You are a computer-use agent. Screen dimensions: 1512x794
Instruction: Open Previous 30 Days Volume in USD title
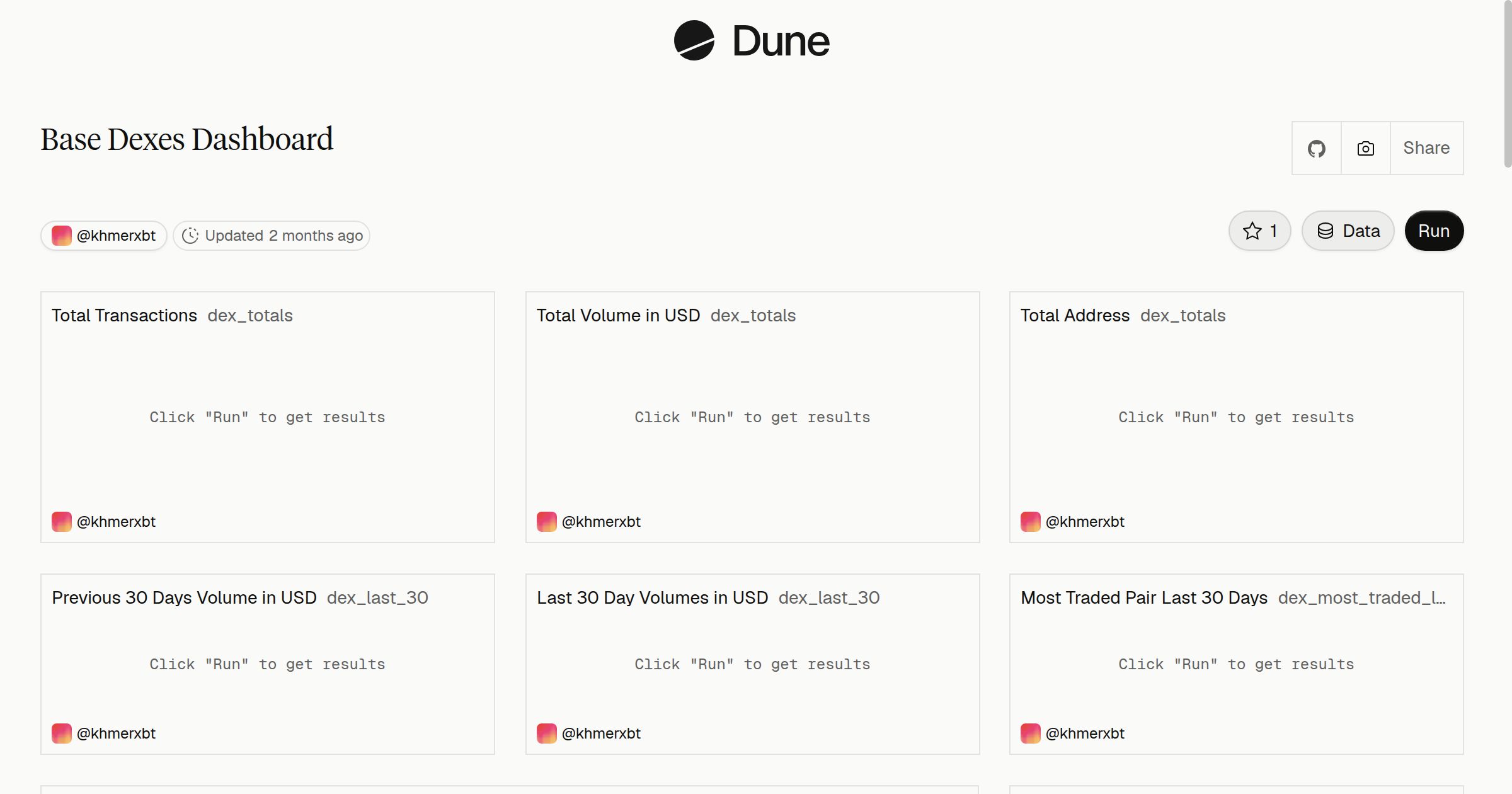pos(184,597)
